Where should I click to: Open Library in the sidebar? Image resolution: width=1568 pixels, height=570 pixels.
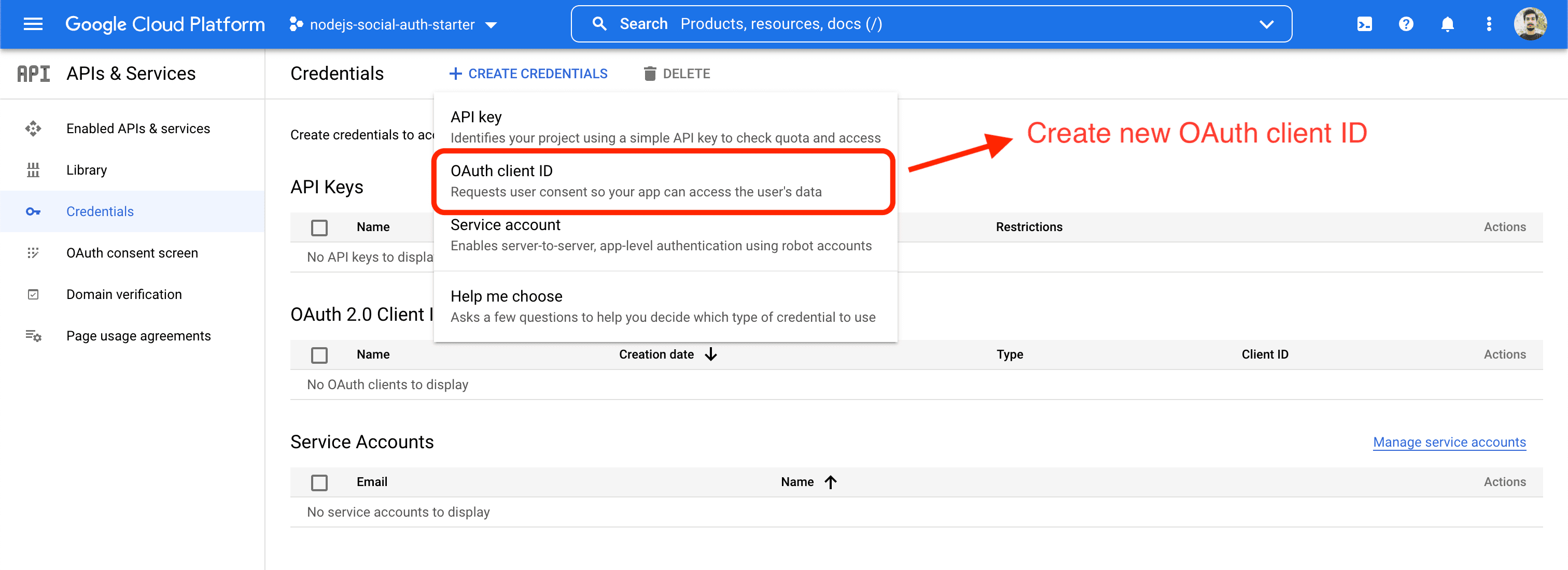click(87, 170)
